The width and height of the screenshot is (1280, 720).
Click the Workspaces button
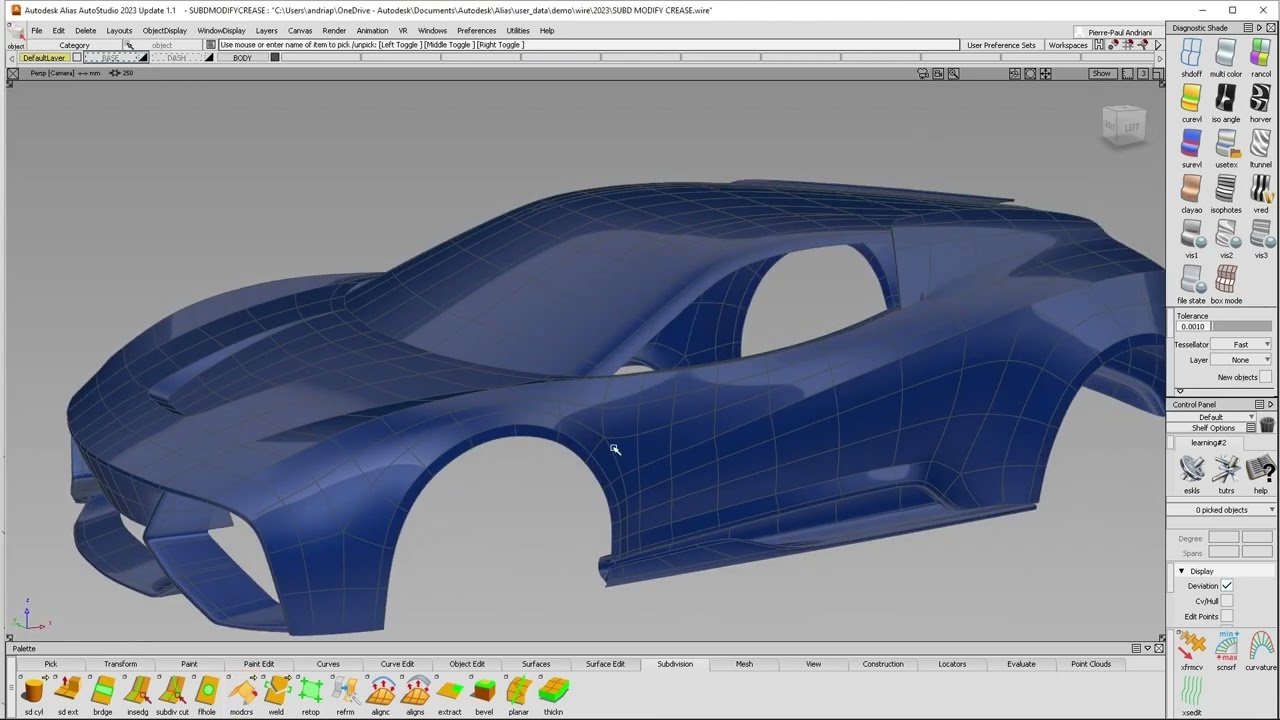[x=1067, y=45]
